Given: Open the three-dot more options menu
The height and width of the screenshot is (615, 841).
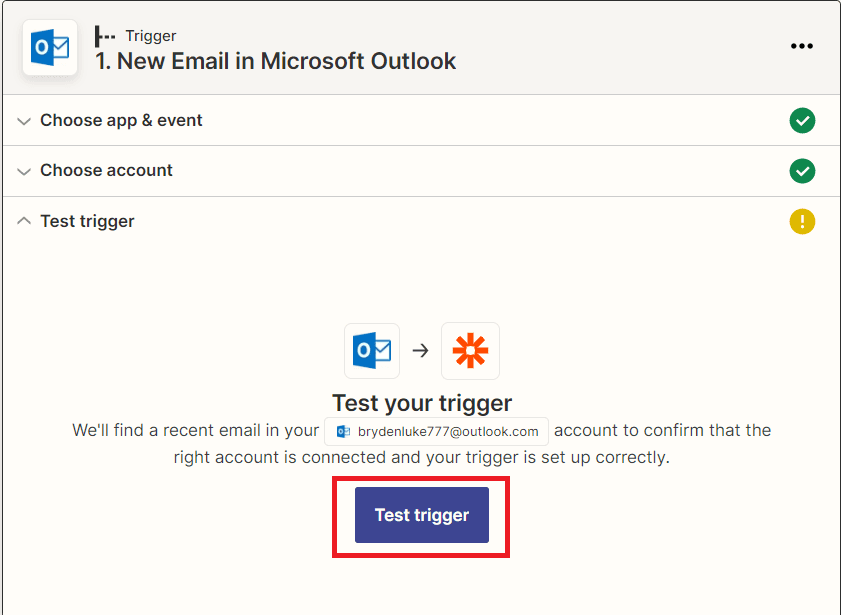Looking at the screenshot, I should click(801, 46).
